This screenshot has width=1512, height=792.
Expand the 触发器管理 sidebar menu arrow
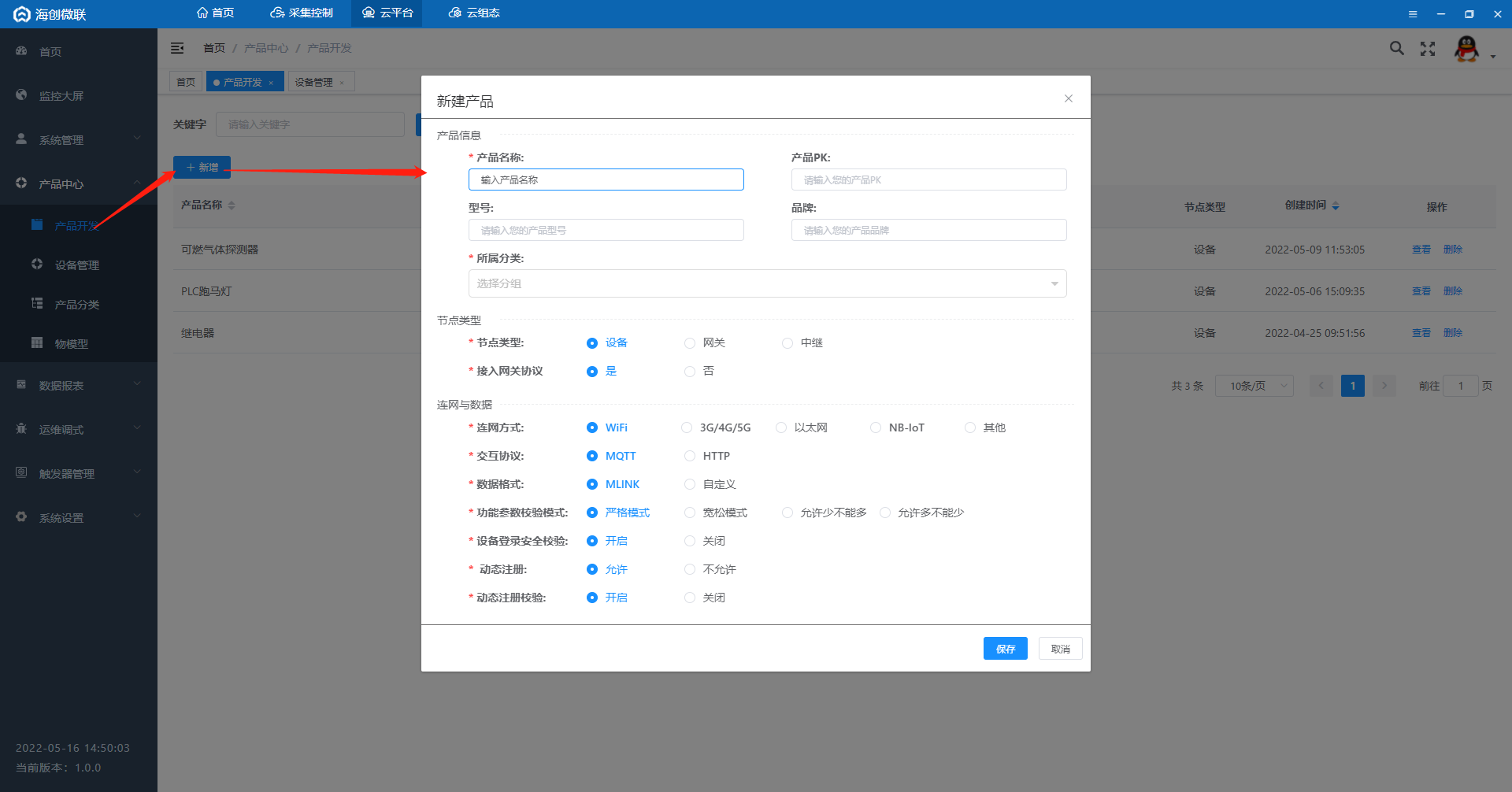[x=137, y=472]
